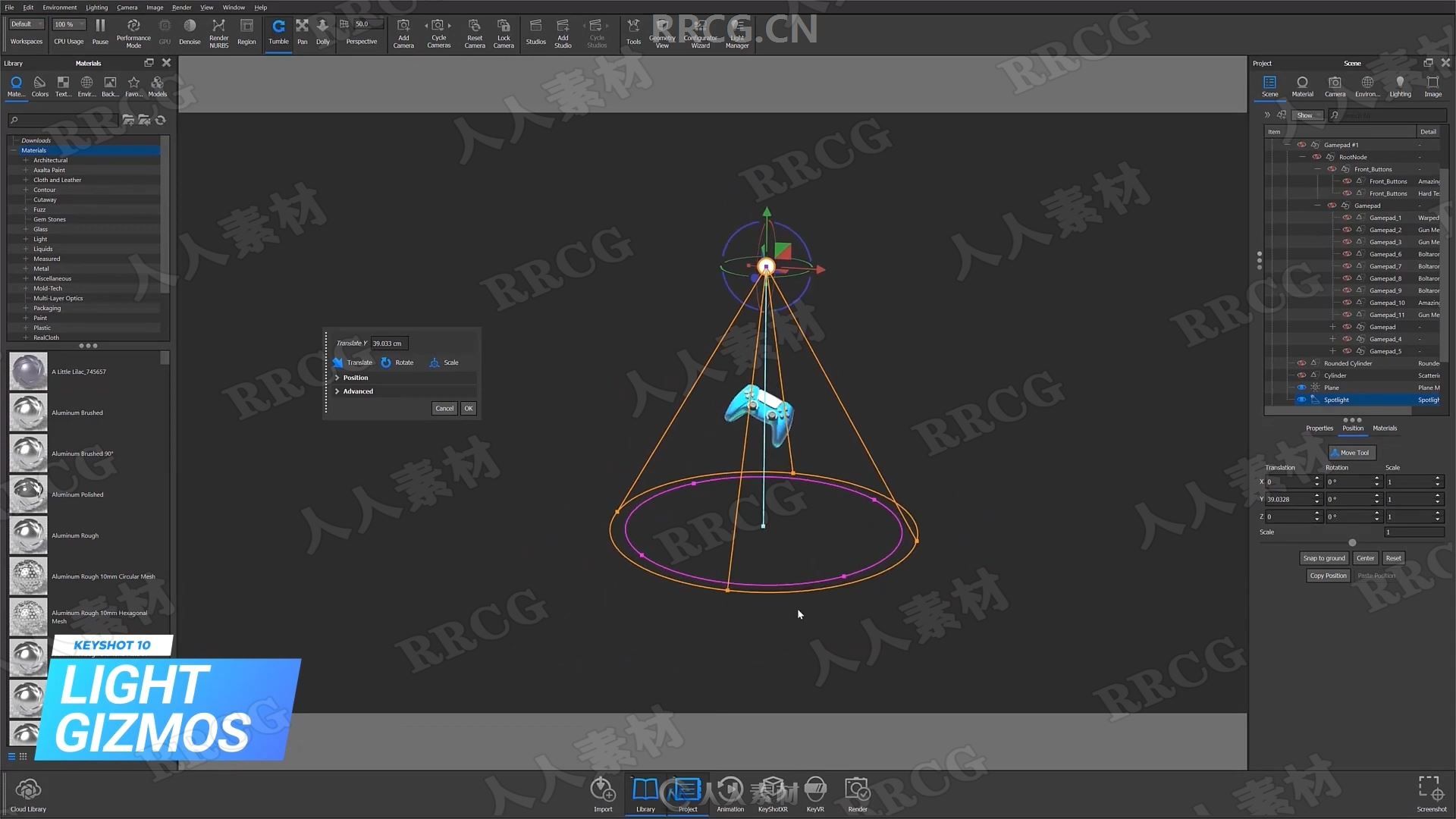The image size is (1456, 819).
Task: Open the Default workspace dropdown
Action: [x=27, y=24]
